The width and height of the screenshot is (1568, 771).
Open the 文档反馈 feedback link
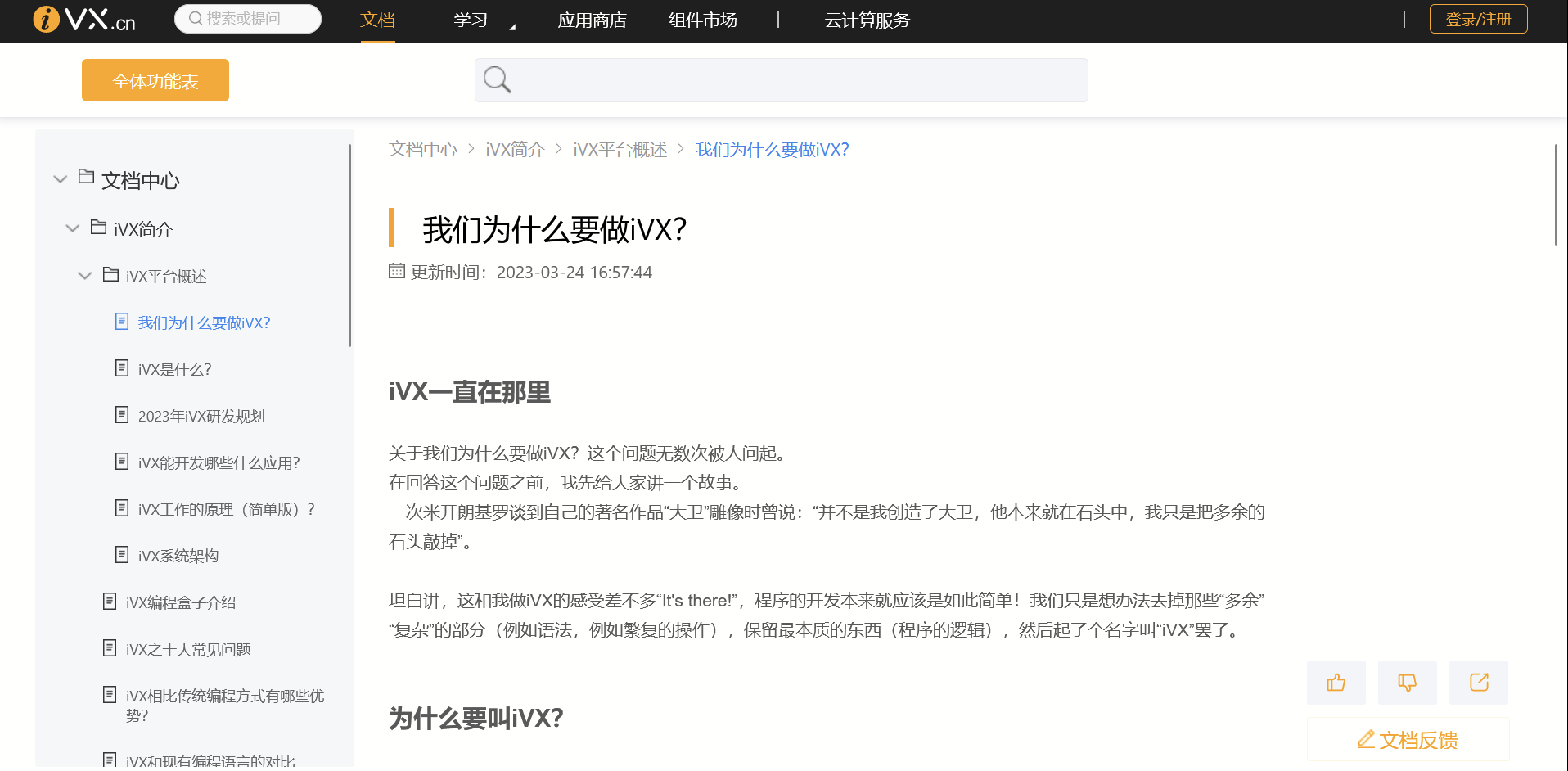point(1408,739)
